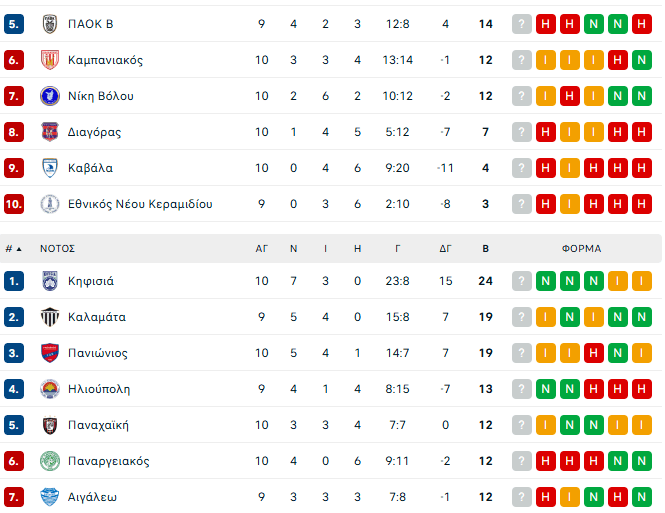Click the ΦΟΡΜΑ column header
This screenshot has width=665, height=513.
click(x=582, y=248)
